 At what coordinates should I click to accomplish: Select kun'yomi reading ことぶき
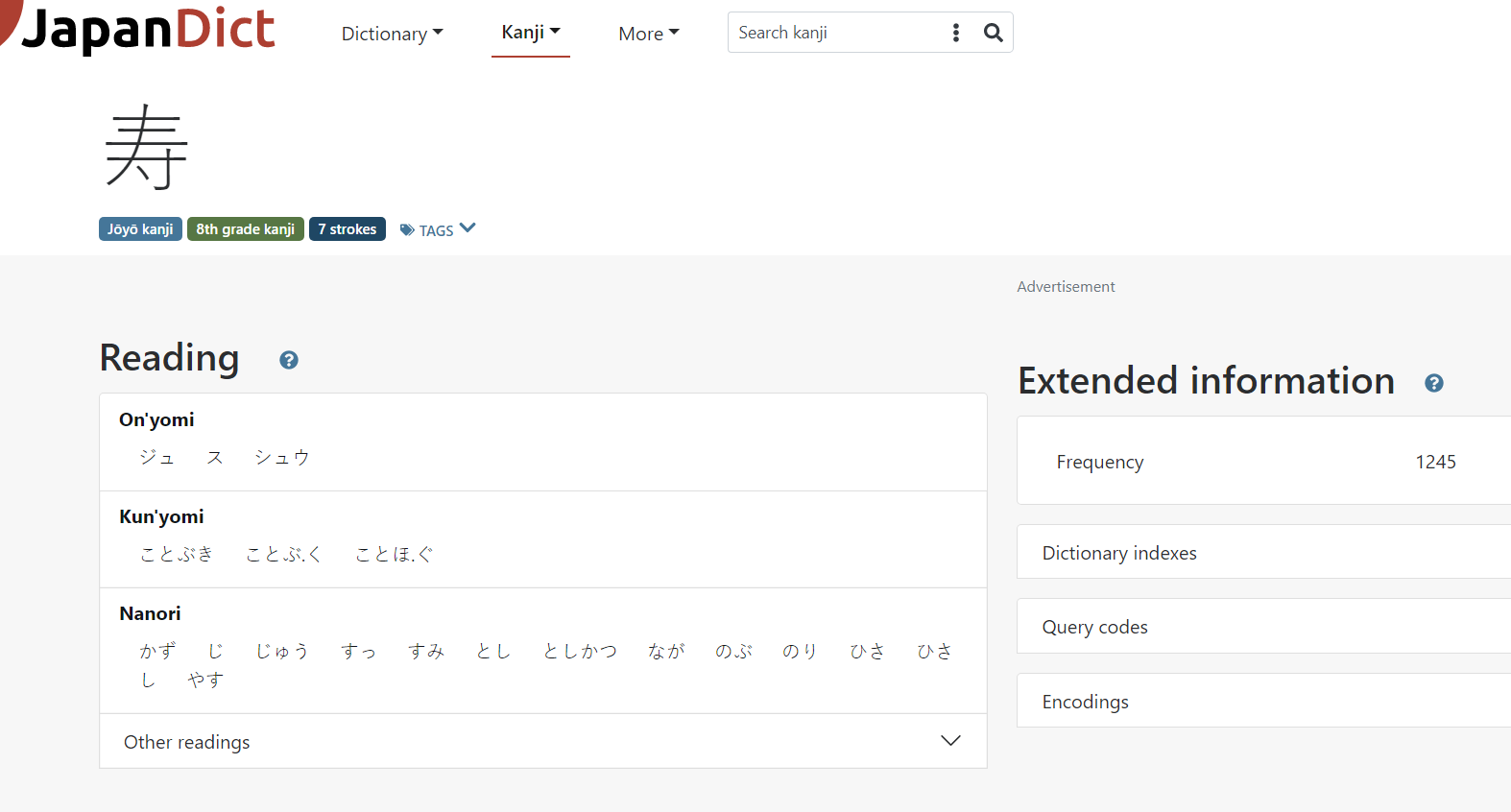pos(177,555)
